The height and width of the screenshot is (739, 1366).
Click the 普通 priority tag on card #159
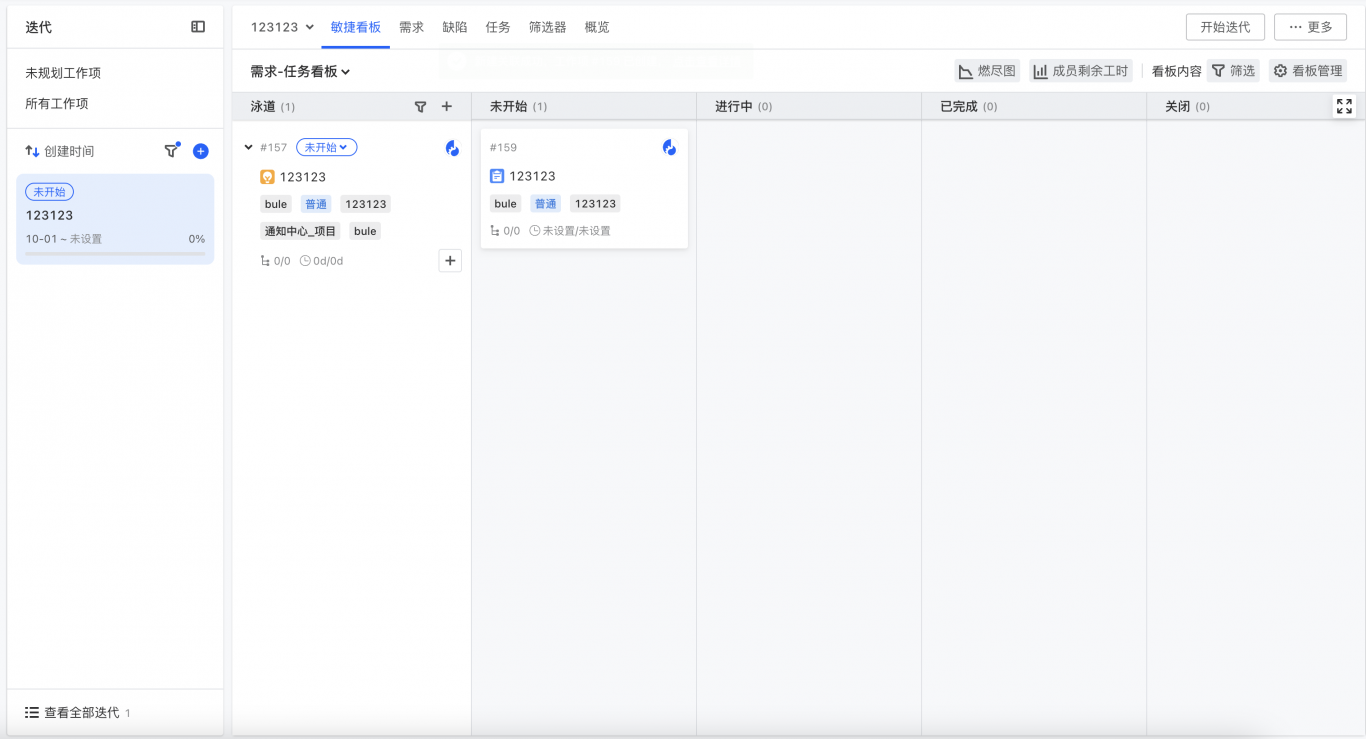545,204
